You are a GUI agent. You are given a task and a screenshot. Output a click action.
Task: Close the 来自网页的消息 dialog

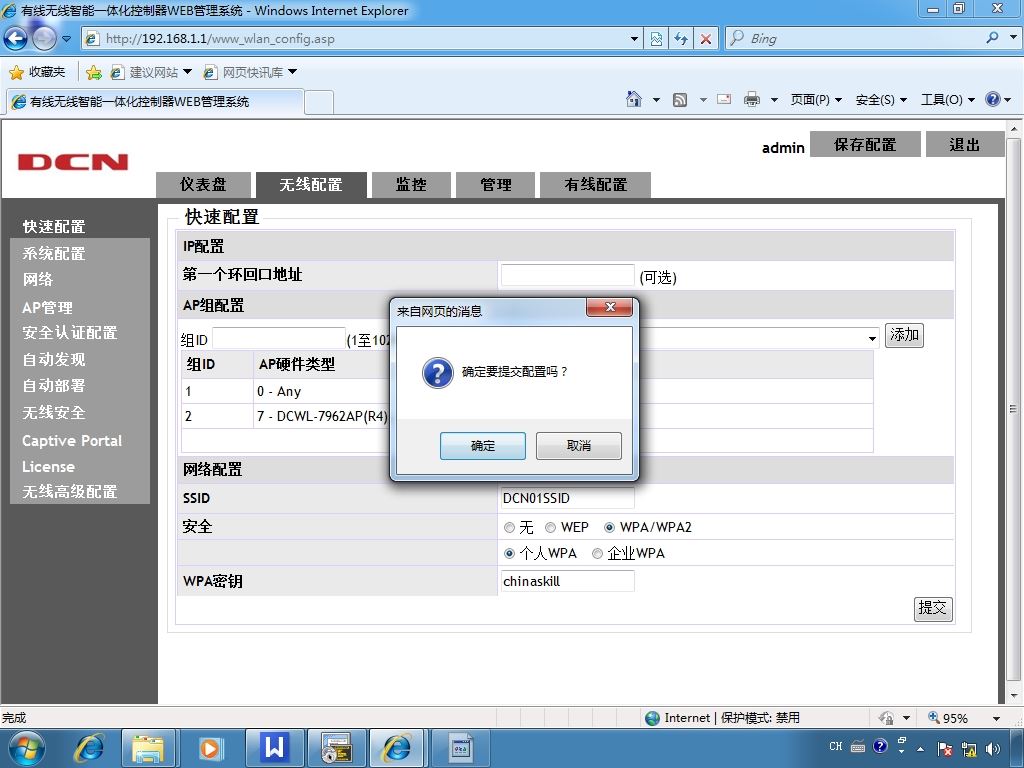[x=609, y=307]
